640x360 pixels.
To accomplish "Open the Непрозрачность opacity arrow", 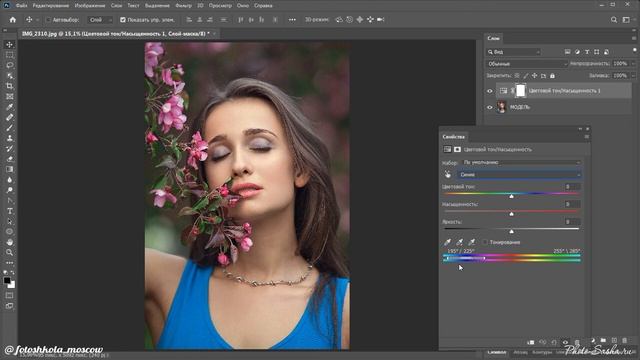I will 633,64.
